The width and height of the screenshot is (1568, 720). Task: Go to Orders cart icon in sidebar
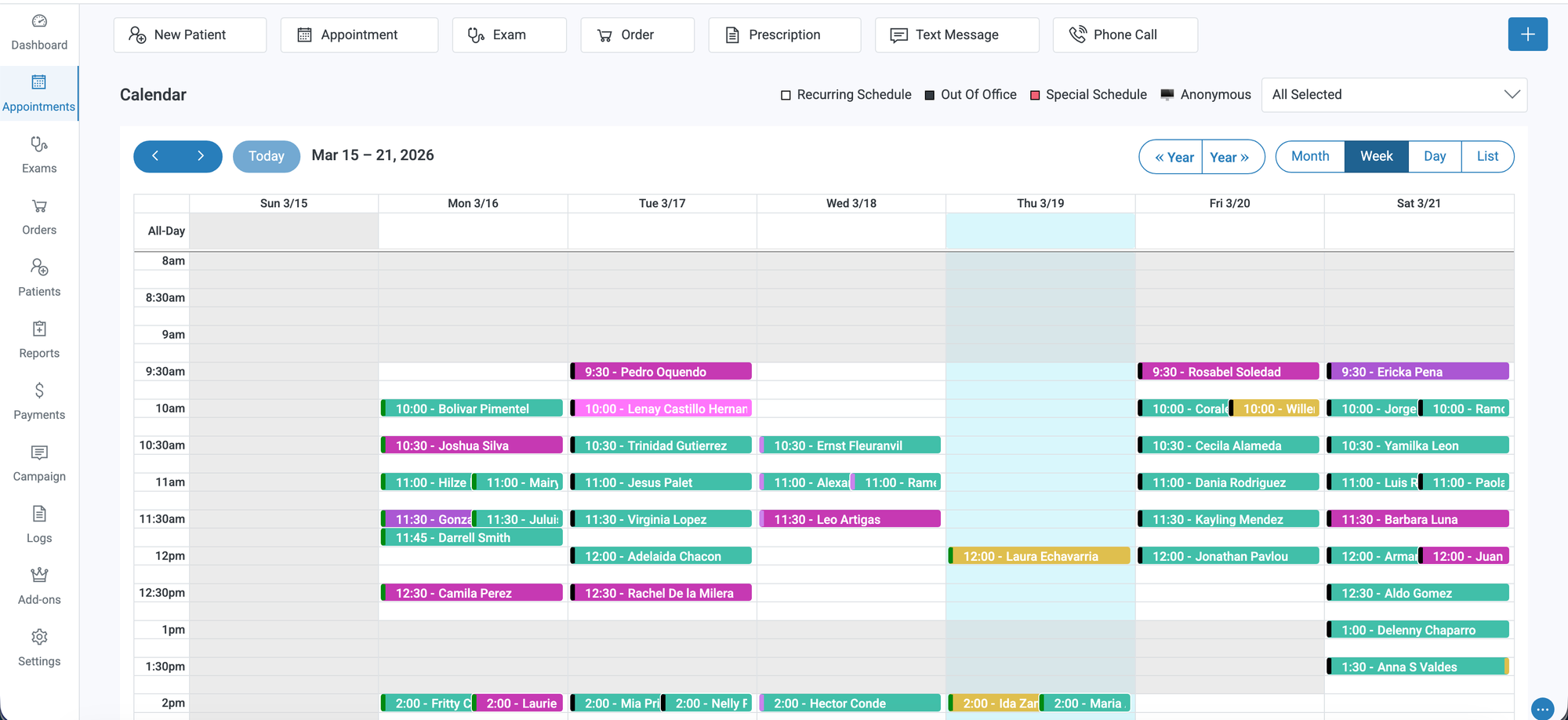point(39,206)
